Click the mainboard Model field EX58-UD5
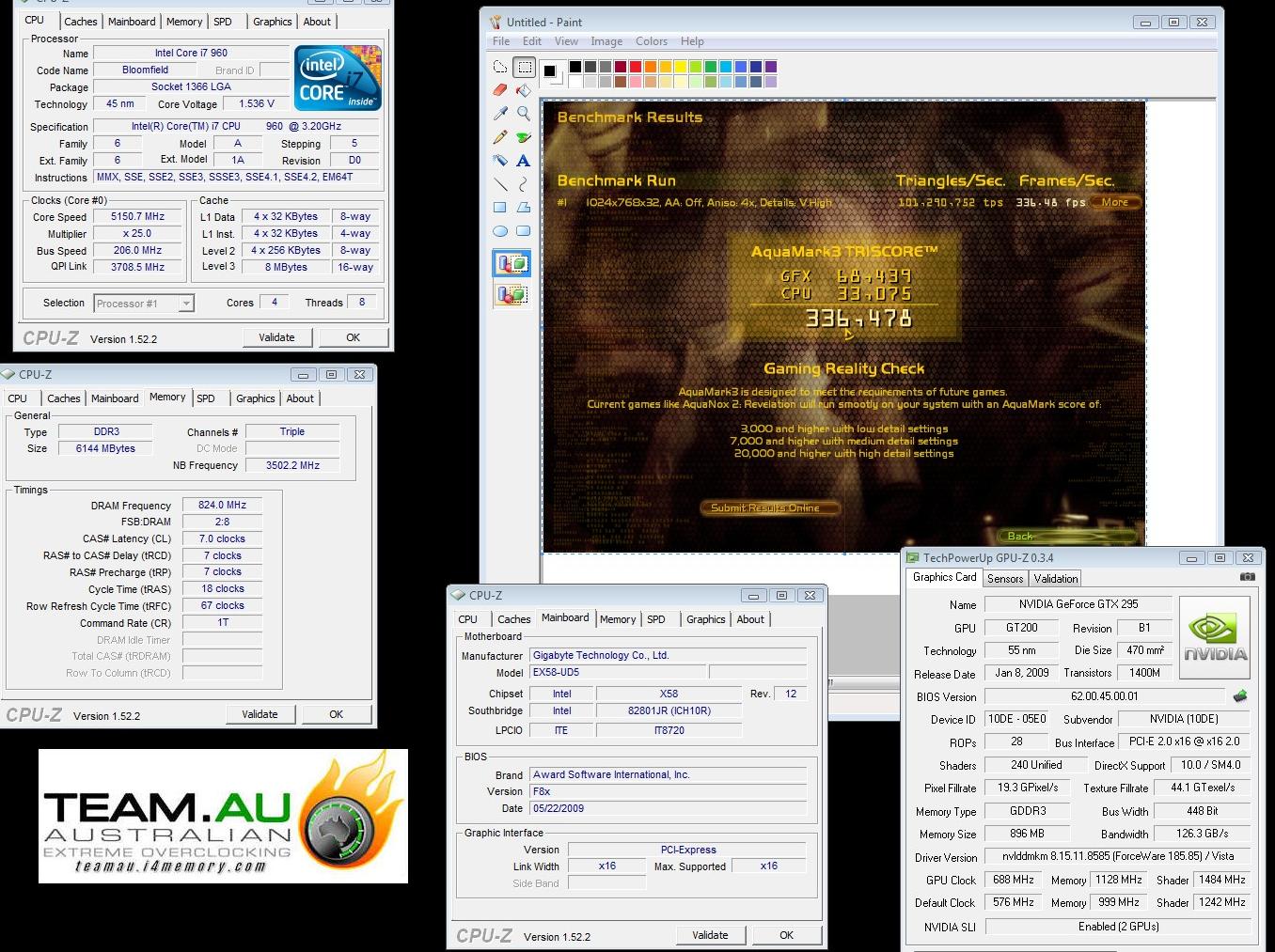Image resolution: width=1275 pixels, height=952 pixels. point(617,673)
